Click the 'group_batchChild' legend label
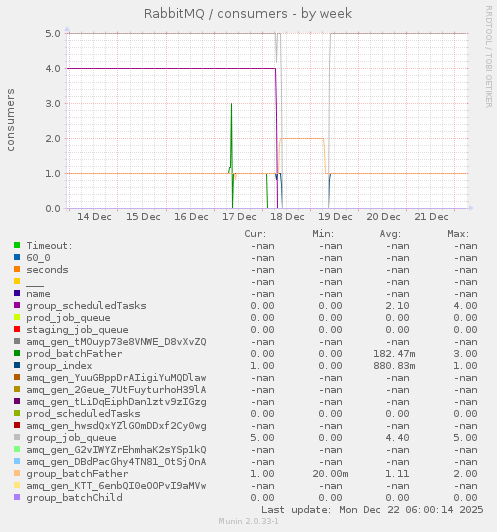This screenshot has width=497, height=532. pyautogui.click(x=74, y=498)
